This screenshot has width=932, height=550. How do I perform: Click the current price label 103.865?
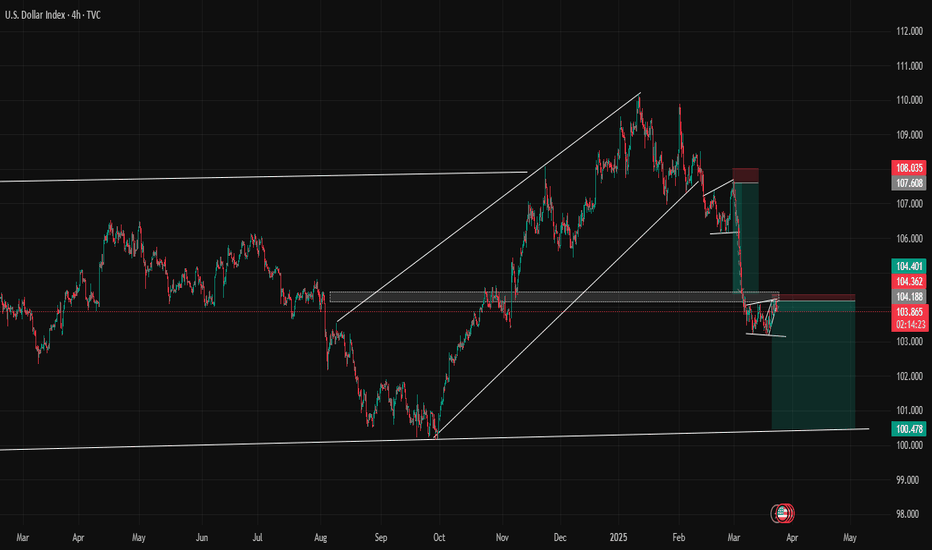pyautogui.click(x=909, y=312)
